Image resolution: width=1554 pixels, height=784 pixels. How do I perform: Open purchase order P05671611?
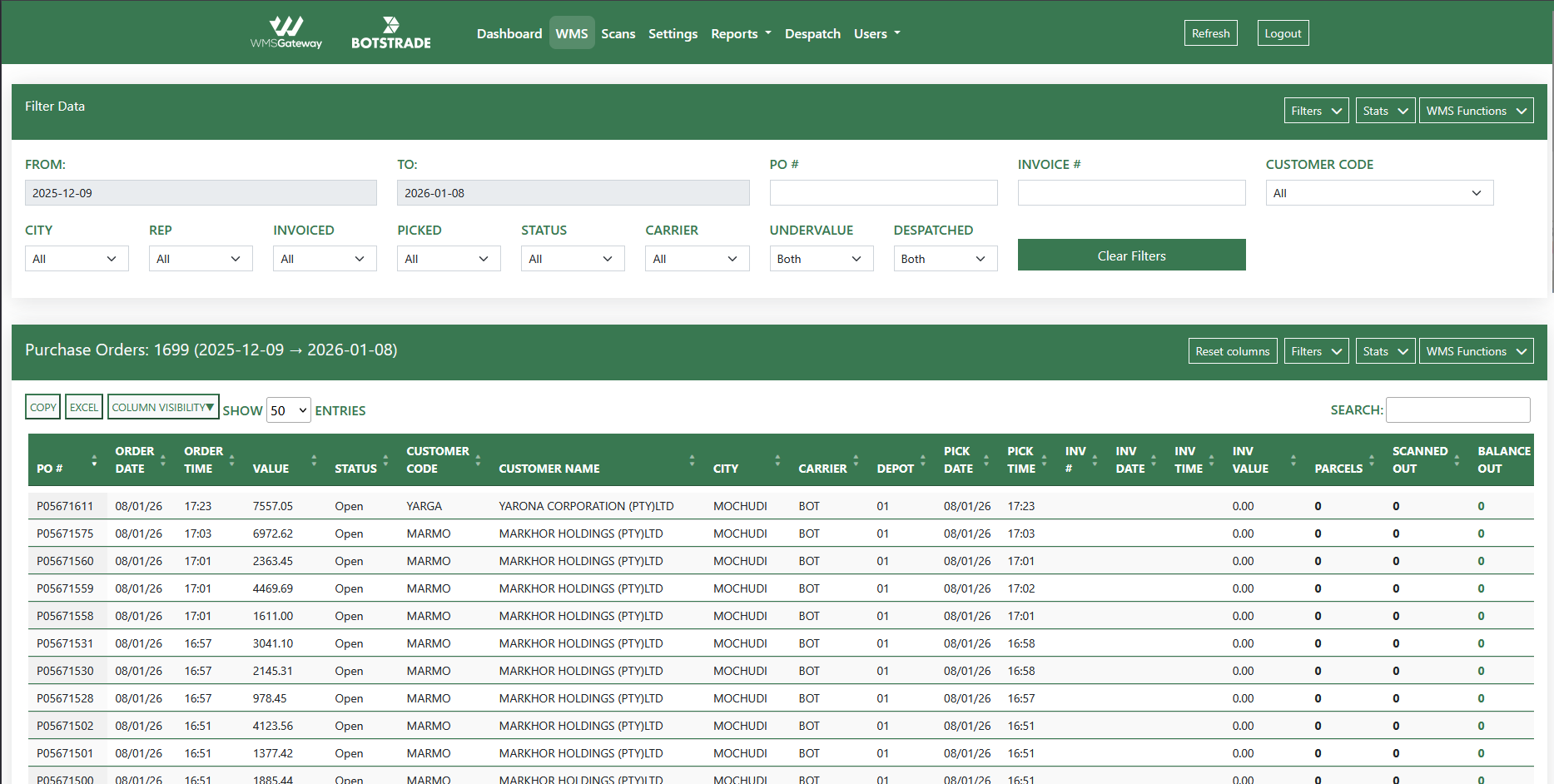pos(66,505)
